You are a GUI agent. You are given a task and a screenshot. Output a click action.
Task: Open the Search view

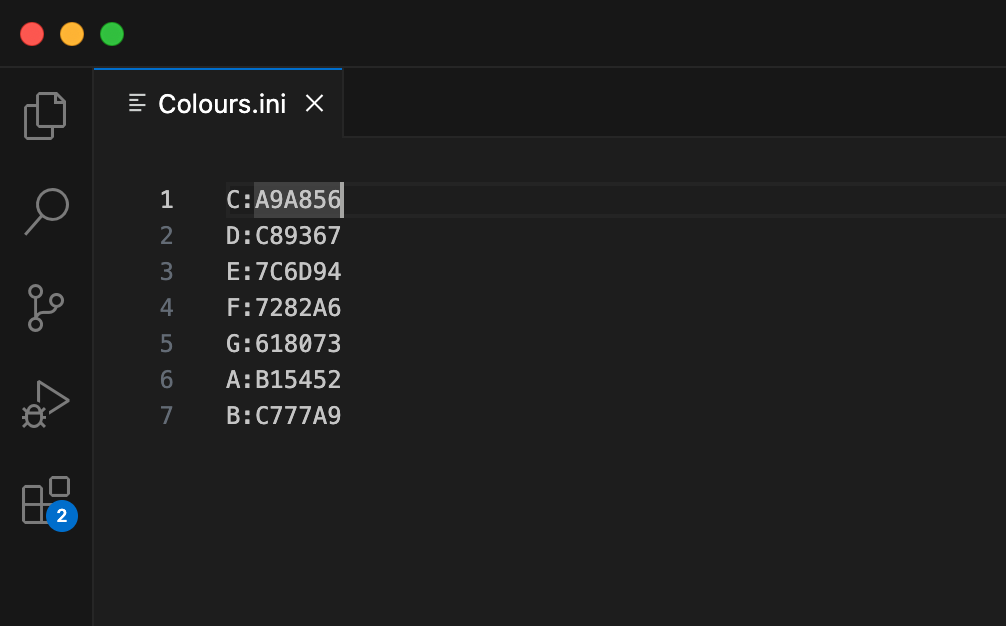(45, 212)
